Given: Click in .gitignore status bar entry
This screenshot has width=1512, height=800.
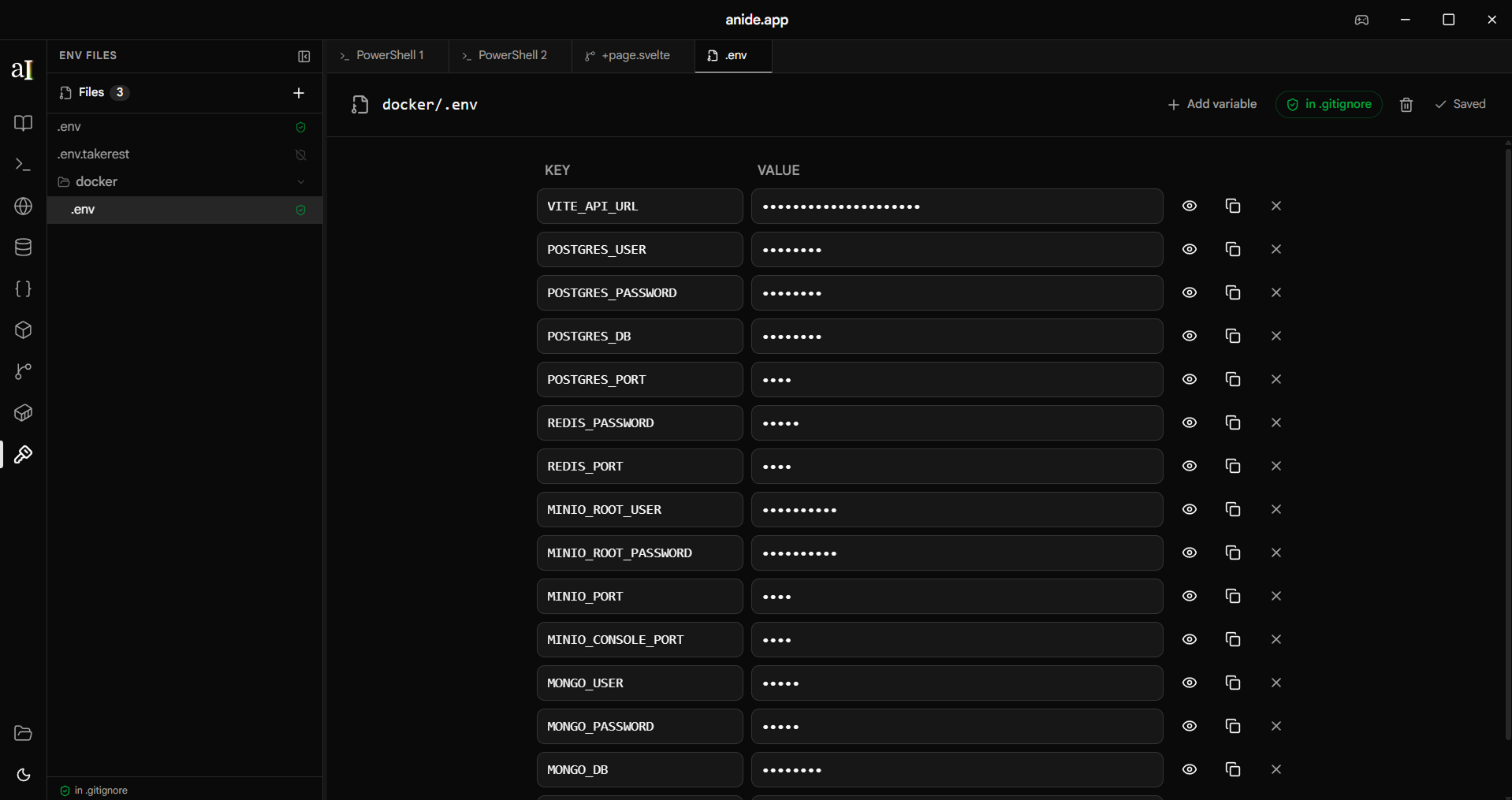Looking at the screenshot, I should coord(94,790).
